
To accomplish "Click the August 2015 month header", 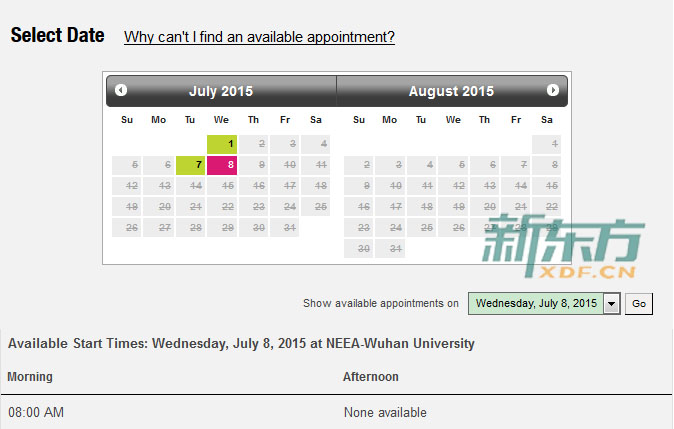I will pos(451,91).
